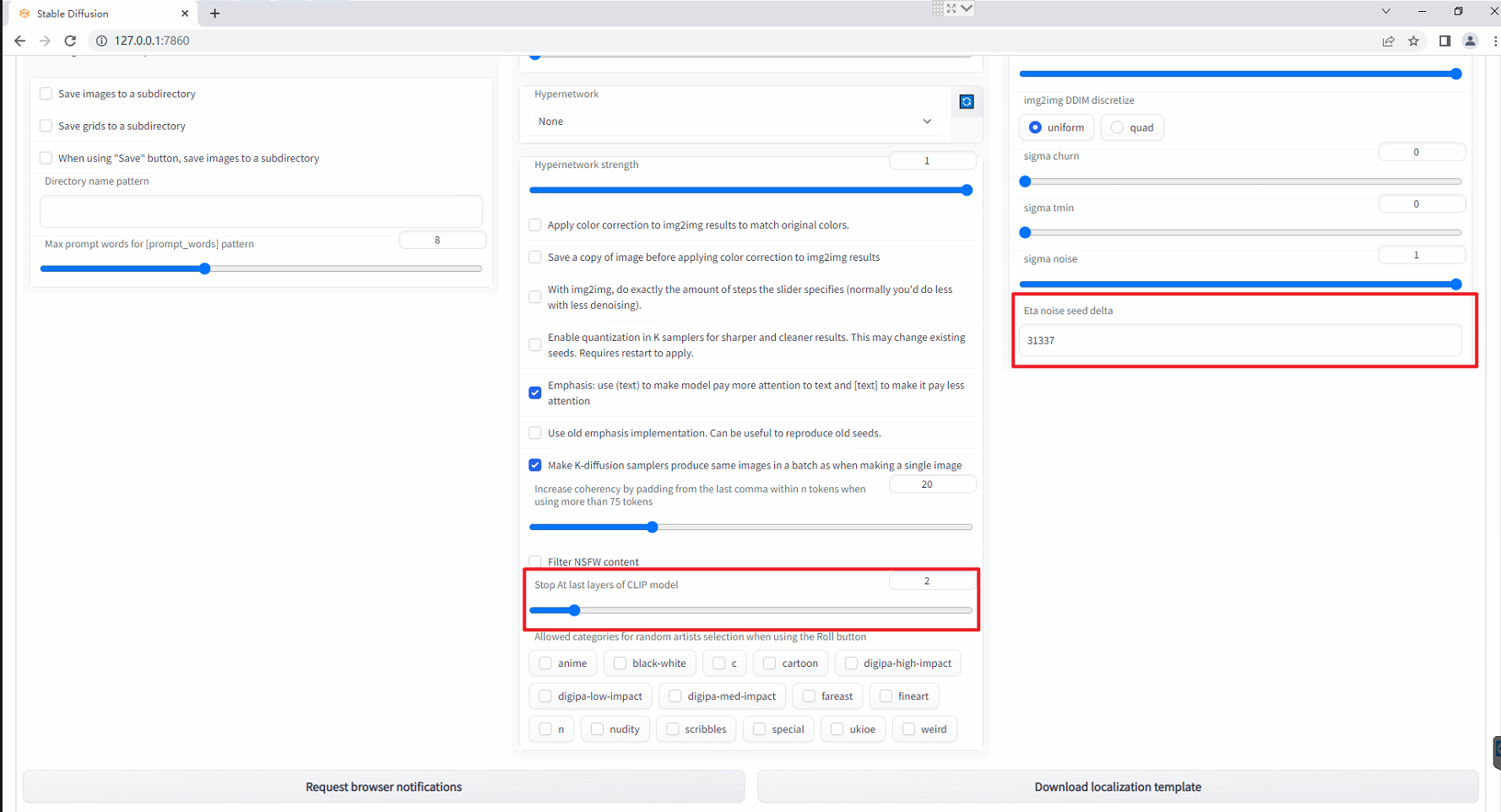This screenshot has width=1501, height=812.
Task: Check the digipa-high-impact category
Action: tap(898, 663)
